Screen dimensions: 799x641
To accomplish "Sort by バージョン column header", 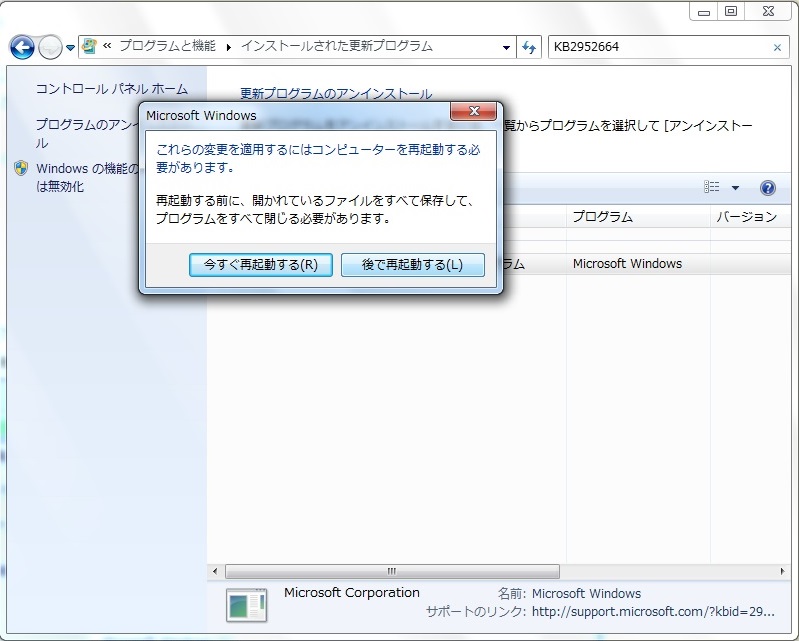I will point(751,217).
